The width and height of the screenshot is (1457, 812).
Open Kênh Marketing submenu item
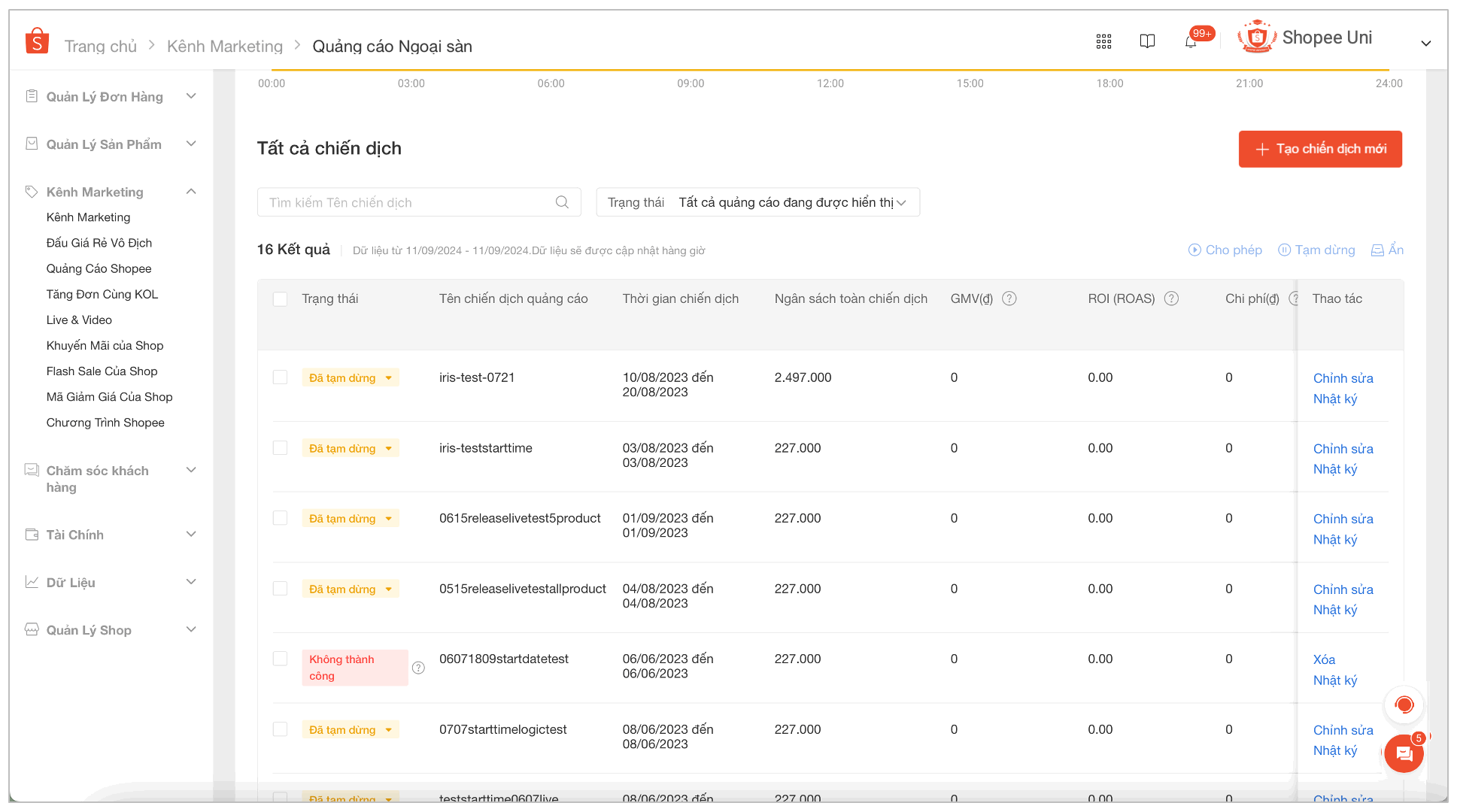point(88,217)
